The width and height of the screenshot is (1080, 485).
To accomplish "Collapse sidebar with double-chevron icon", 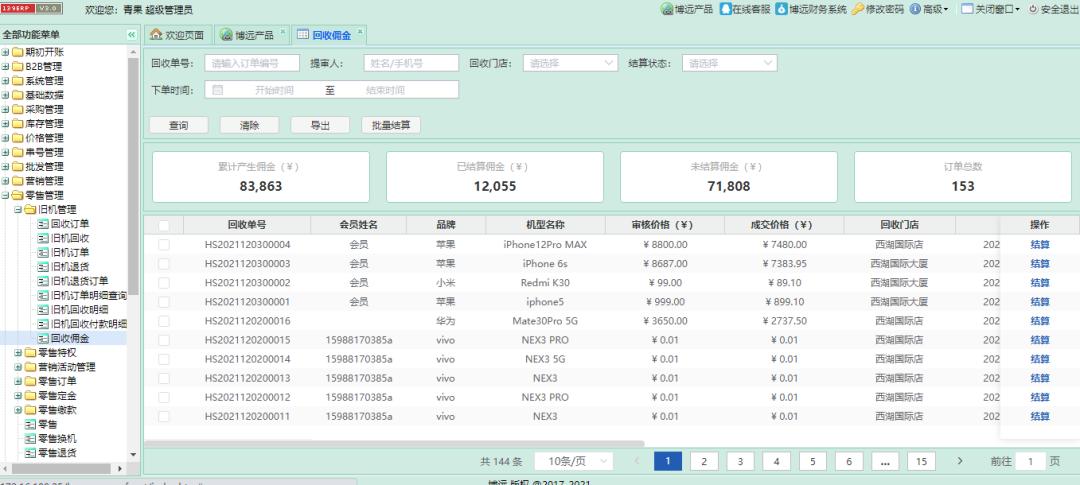I will [132, 34].
